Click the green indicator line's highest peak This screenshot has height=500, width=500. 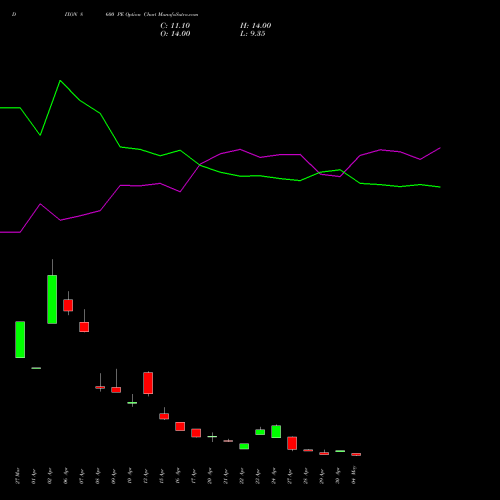[x=60, y=81]
